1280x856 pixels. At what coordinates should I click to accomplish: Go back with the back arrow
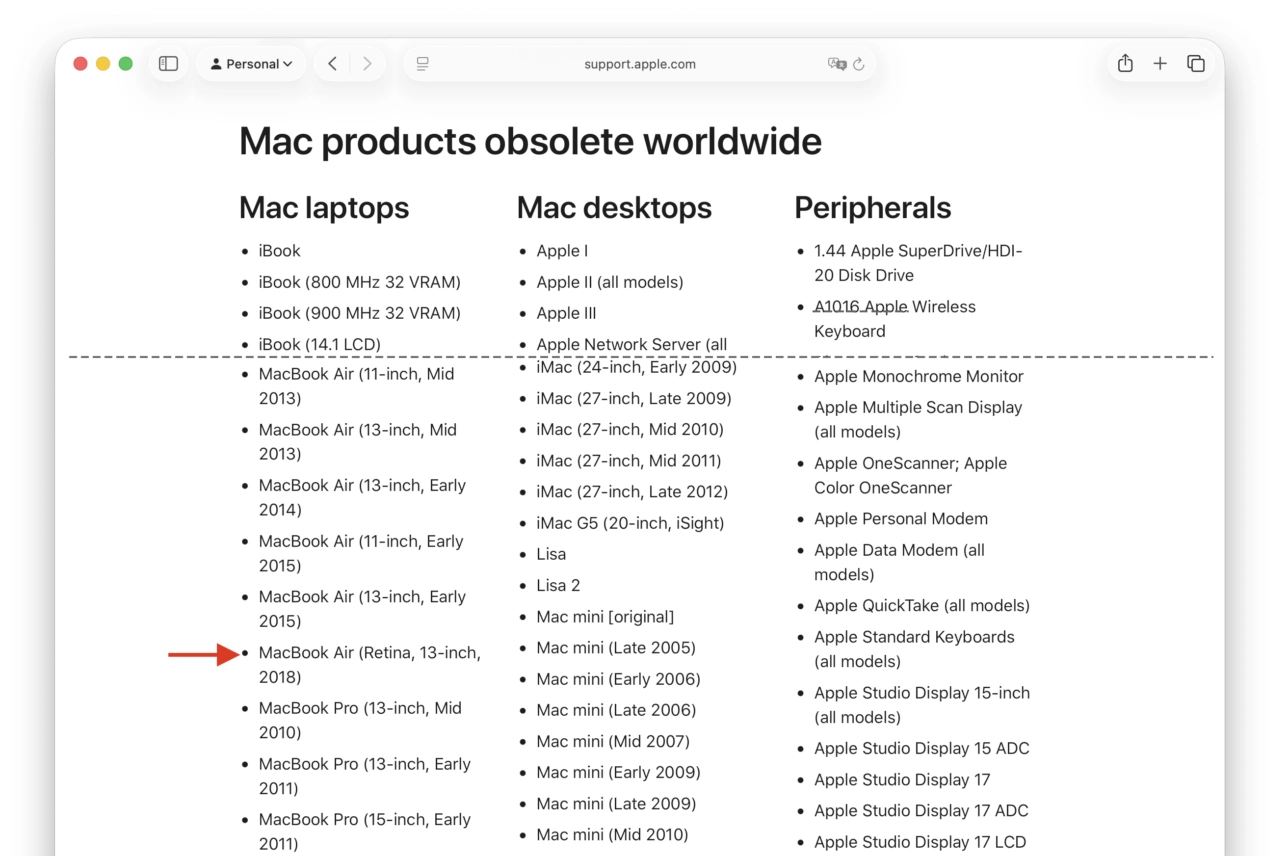tap(332, 64)
